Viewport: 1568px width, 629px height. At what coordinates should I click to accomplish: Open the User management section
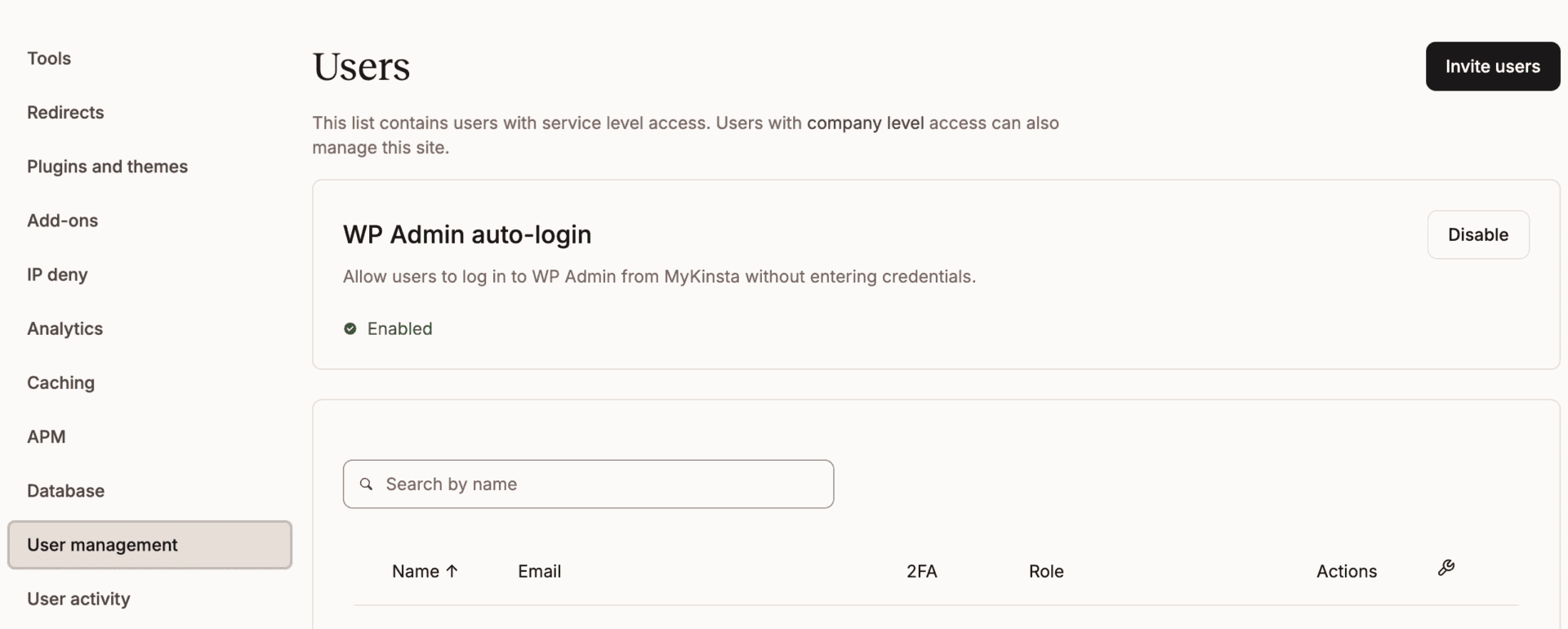(102, 544)
